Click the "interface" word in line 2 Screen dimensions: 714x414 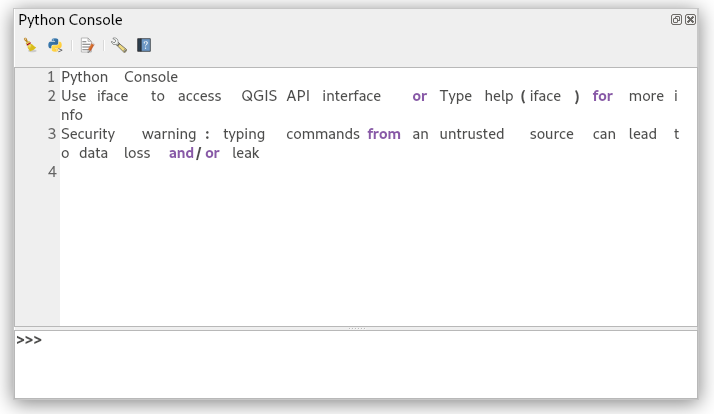pyautogui.click(x=352, y=96)
